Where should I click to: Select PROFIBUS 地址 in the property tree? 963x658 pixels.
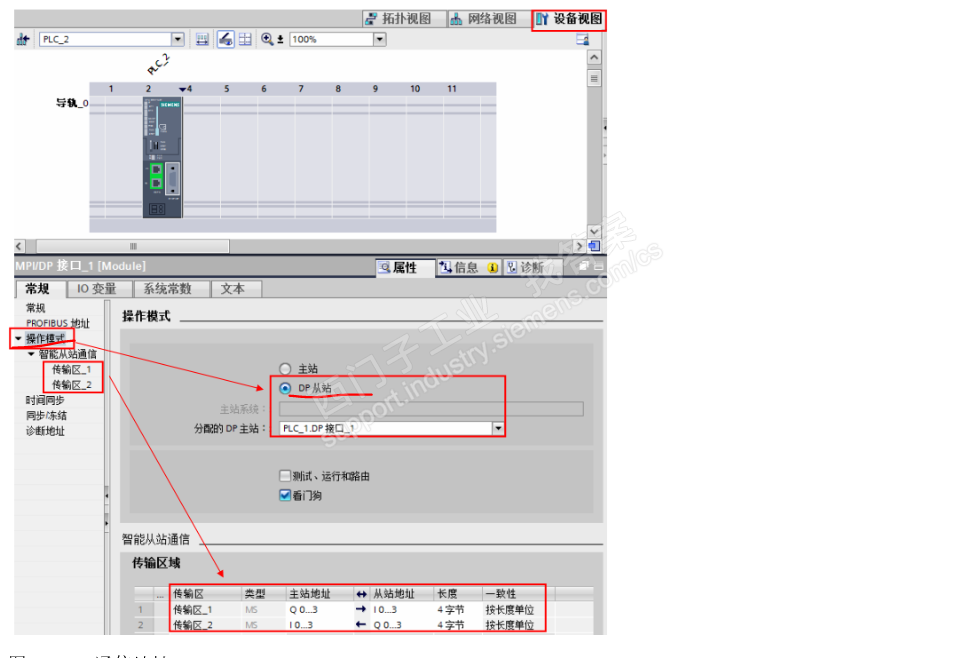[x=58, y=323]
